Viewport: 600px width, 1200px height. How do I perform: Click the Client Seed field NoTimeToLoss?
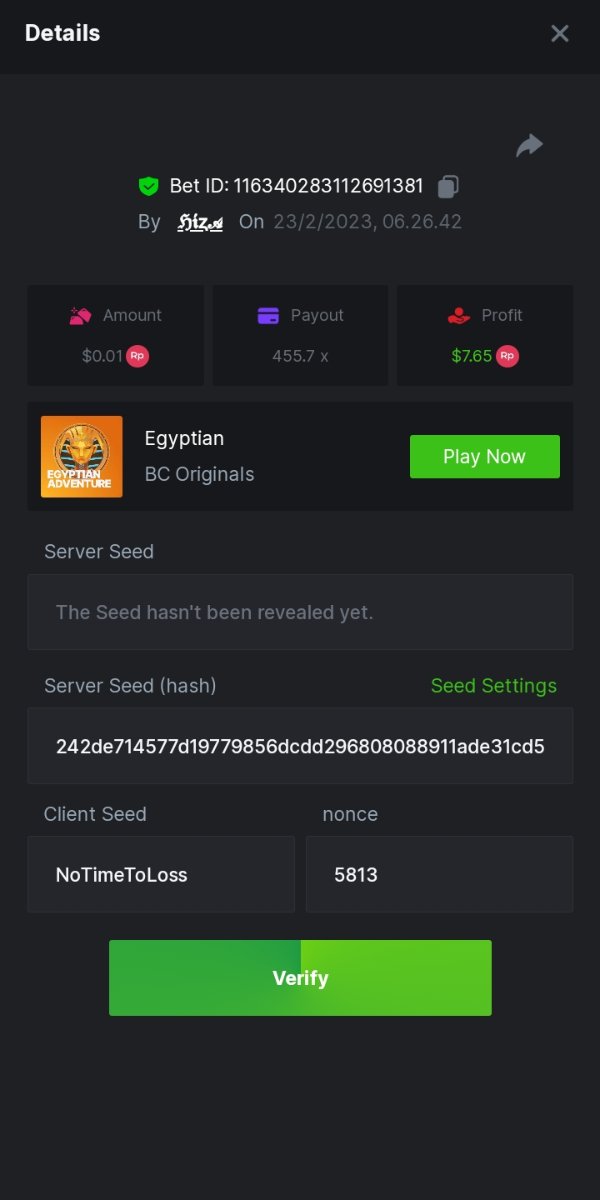161,875
